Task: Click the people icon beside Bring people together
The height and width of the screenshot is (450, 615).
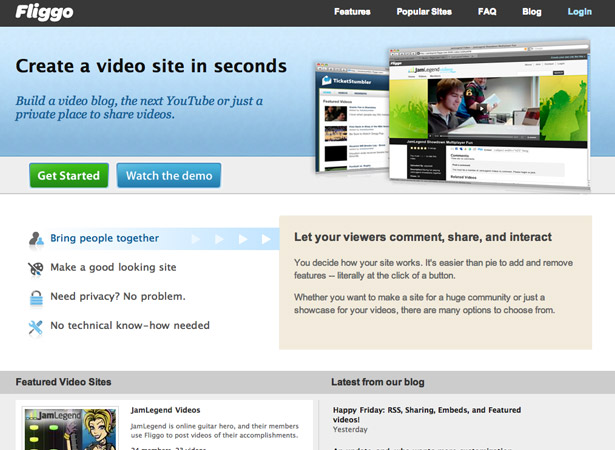Action: tap(36, 239)
